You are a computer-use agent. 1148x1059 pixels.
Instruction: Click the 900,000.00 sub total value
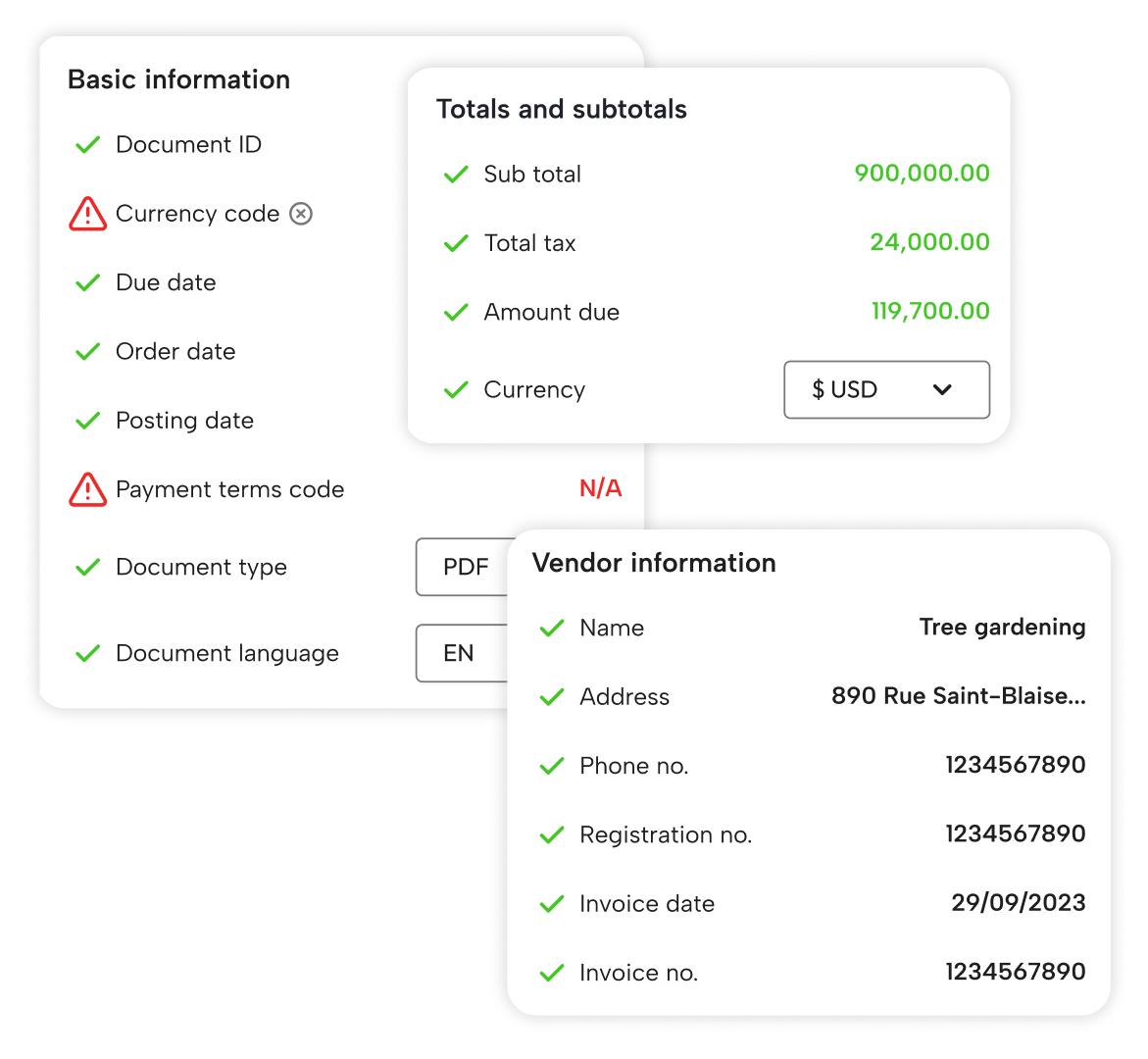[x=922, y=174]
